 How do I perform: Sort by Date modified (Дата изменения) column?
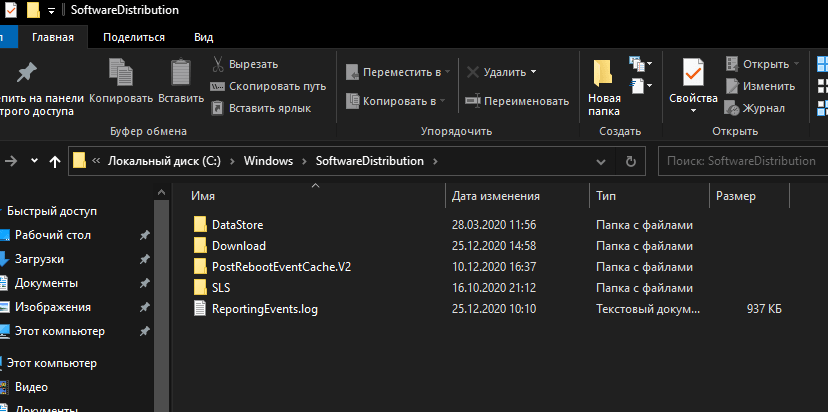pyautogui.click(x=496, y=196)
